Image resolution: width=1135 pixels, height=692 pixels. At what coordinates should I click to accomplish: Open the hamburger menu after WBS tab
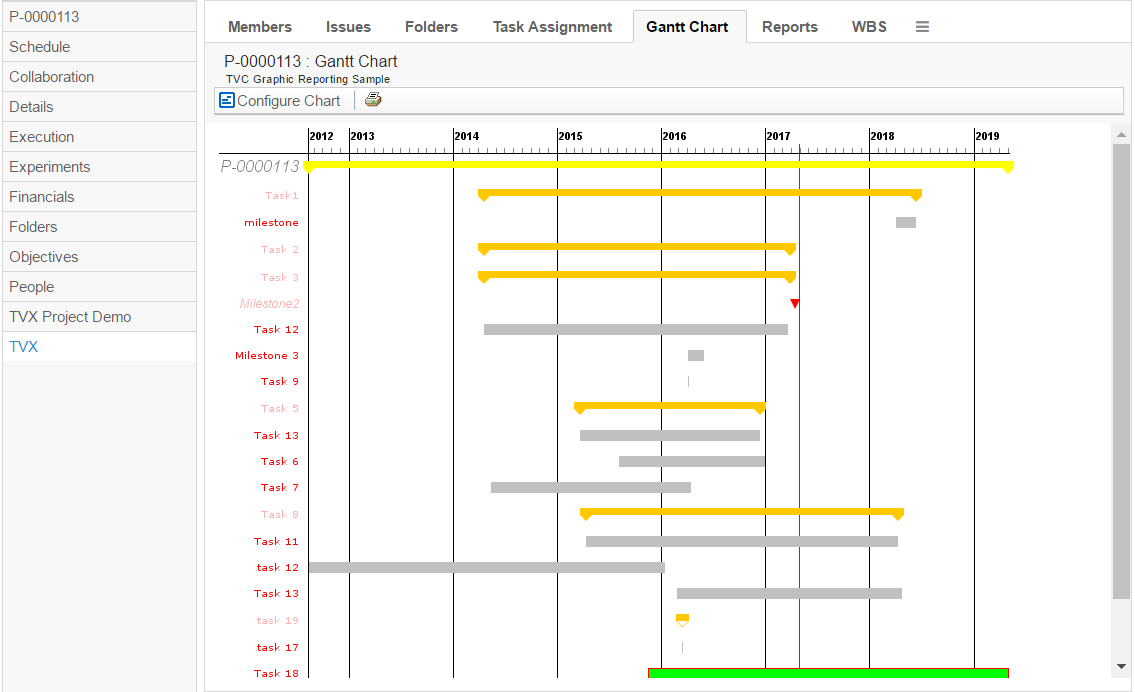pyautogui.click(x=922, y=27)
